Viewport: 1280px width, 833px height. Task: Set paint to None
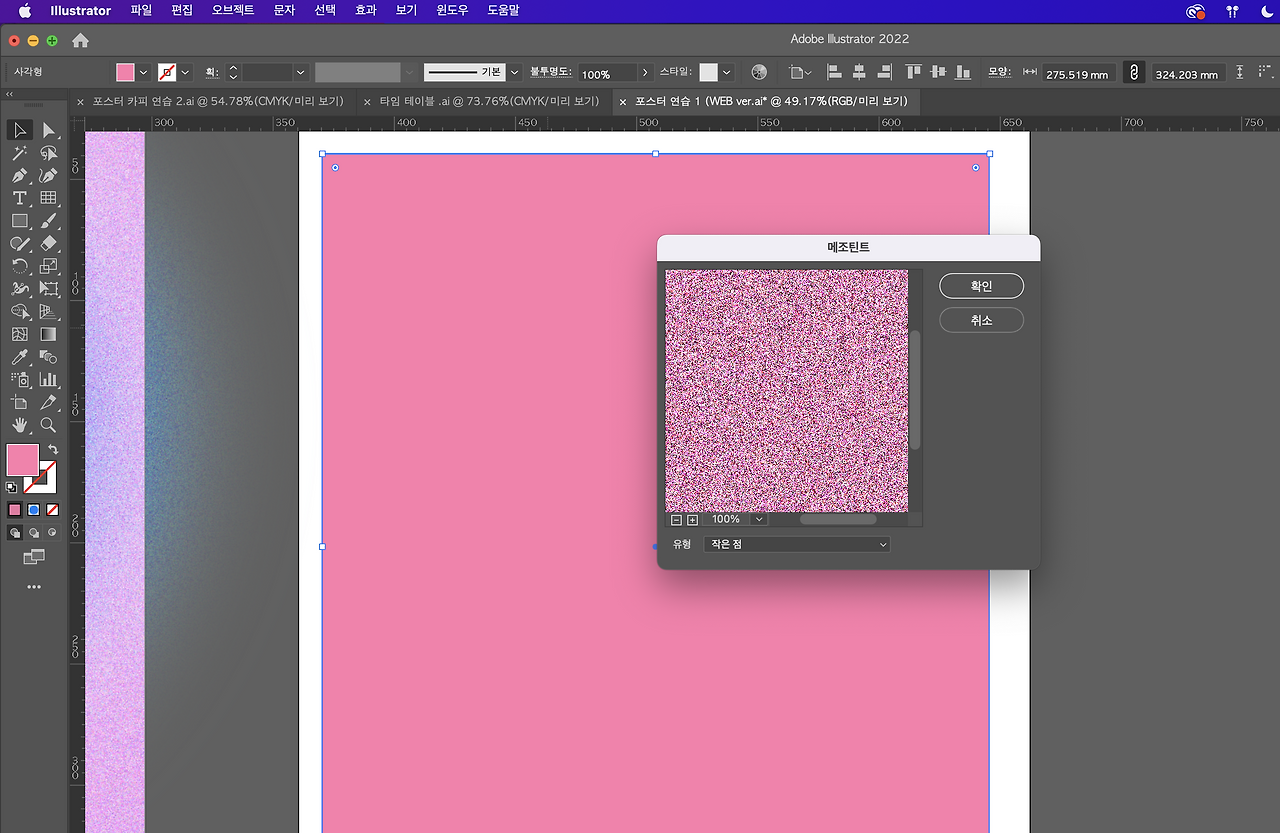click(52, 510)
